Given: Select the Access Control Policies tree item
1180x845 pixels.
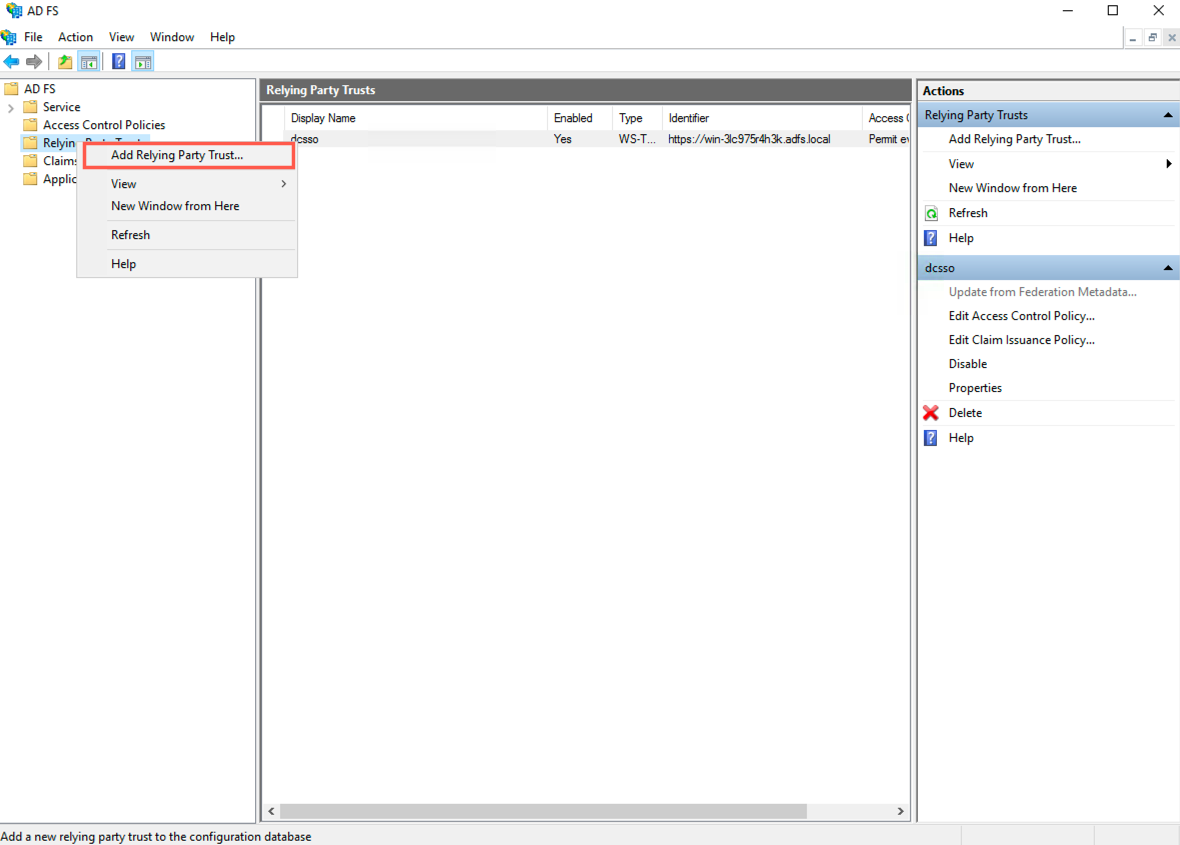Looking at the screenshot, I should pyautogui.click(x=104, y=124).
